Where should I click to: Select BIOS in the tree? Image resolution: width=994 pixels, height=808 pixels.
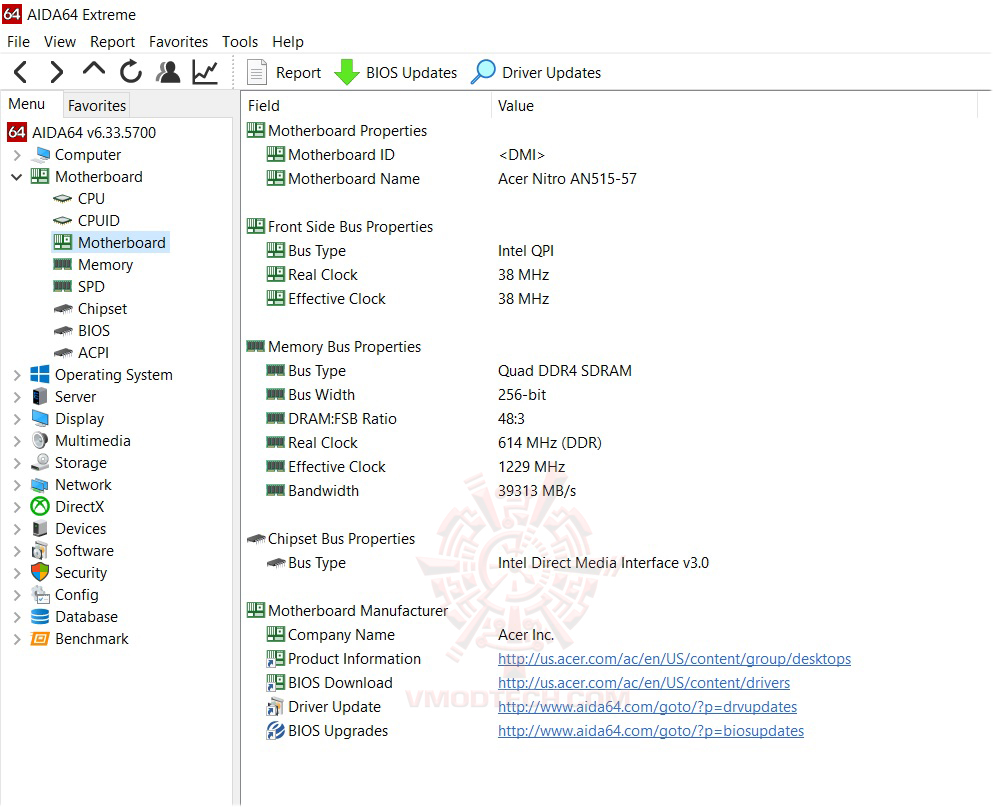94,331
